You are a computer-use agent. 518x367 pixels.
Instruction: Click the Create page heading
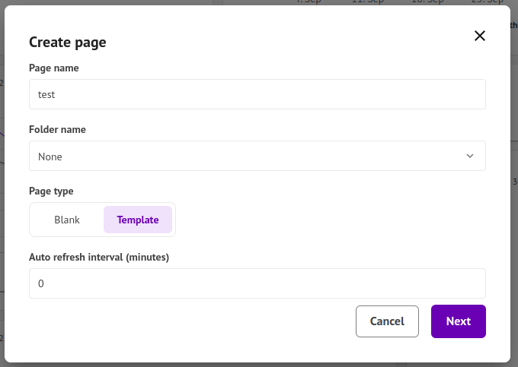68,42
